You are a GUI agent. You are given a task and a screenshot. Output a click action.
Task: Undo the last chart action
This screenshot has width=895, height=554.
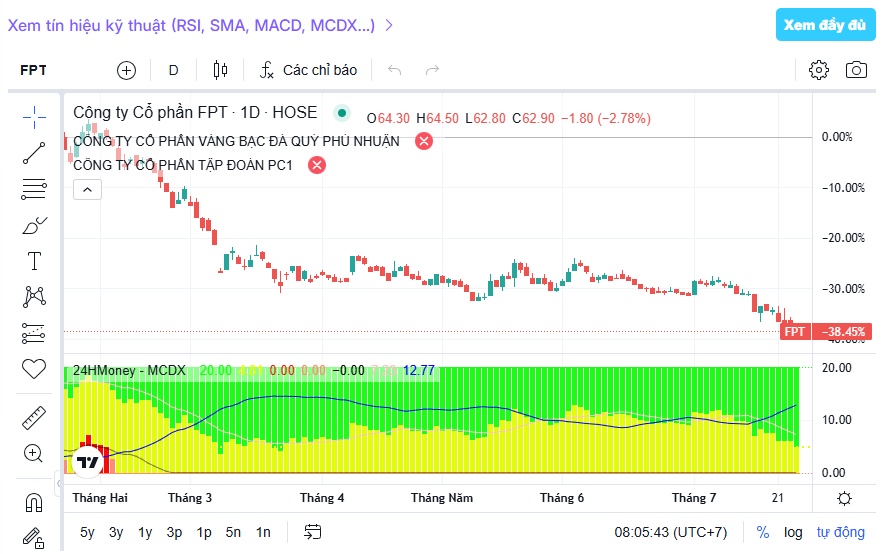tap(394, 70)
